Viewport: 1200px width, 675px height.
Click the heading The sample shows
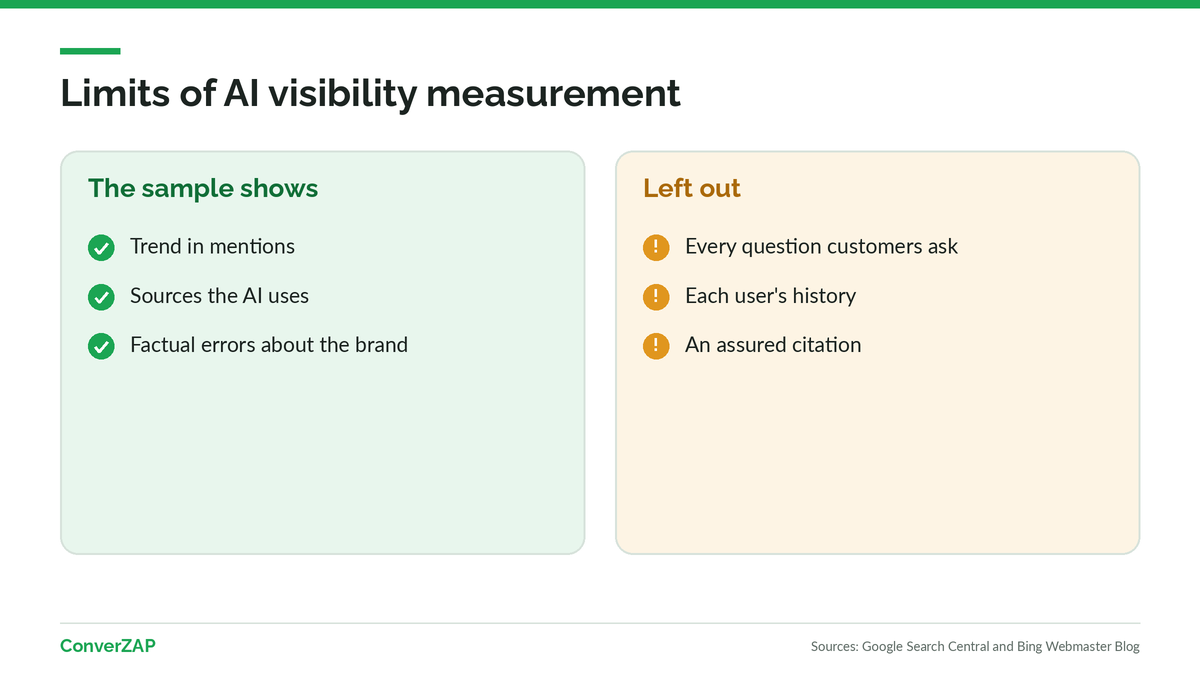tap(203, 188)
